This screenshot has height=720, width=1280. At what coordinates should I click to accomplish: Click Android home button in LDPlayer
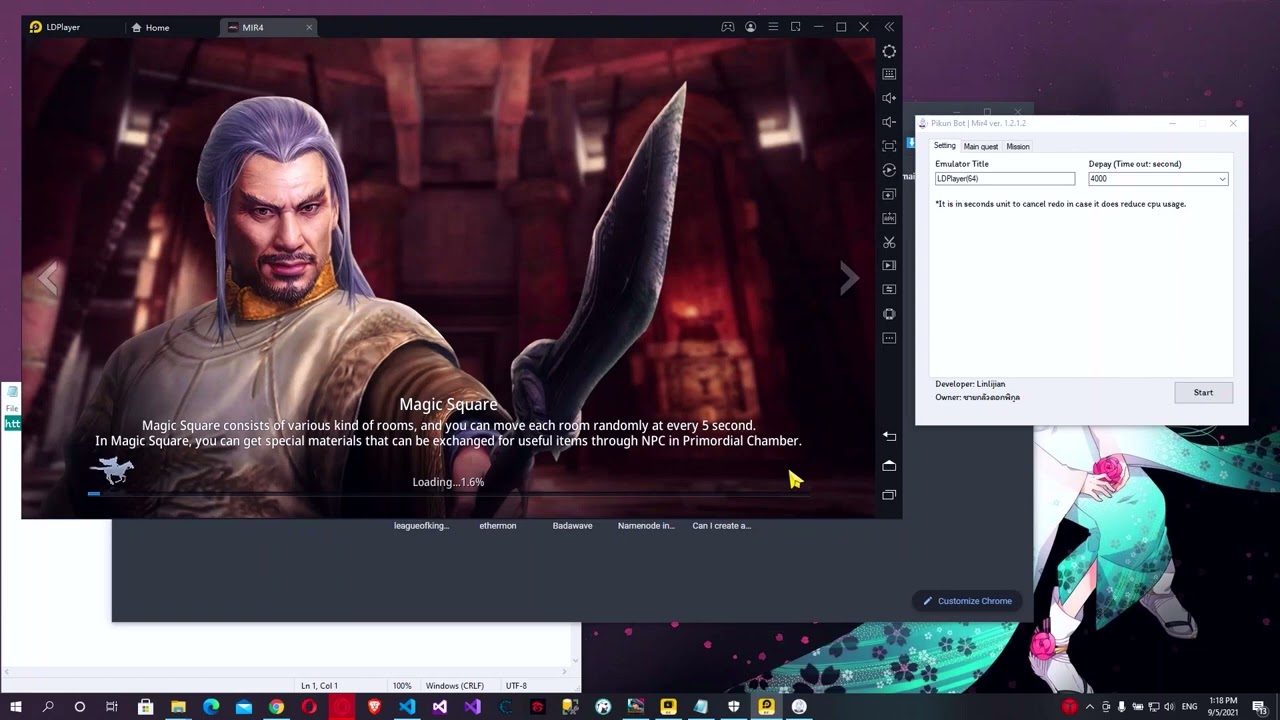(889, 466)
